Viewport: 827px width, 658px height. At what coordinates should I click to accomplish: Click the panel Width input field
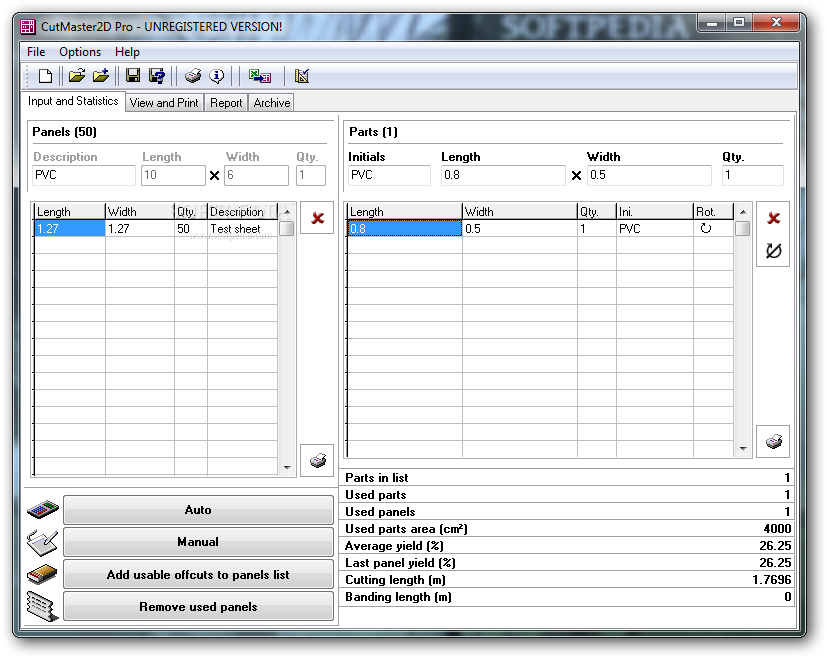(256, 175)
